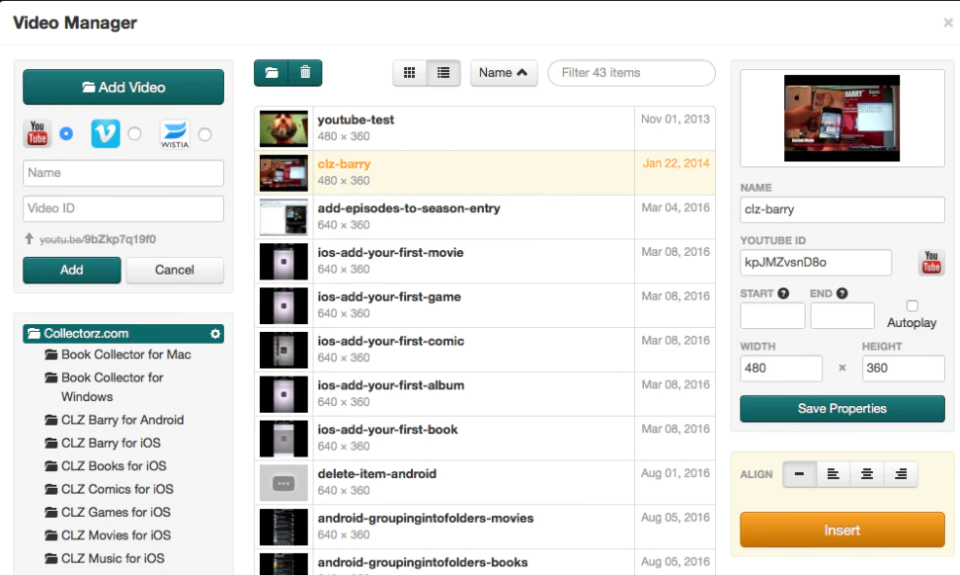Click the Save Properties button
The width and height of the screenshot is (960, 575).
[x=842, y=408]
